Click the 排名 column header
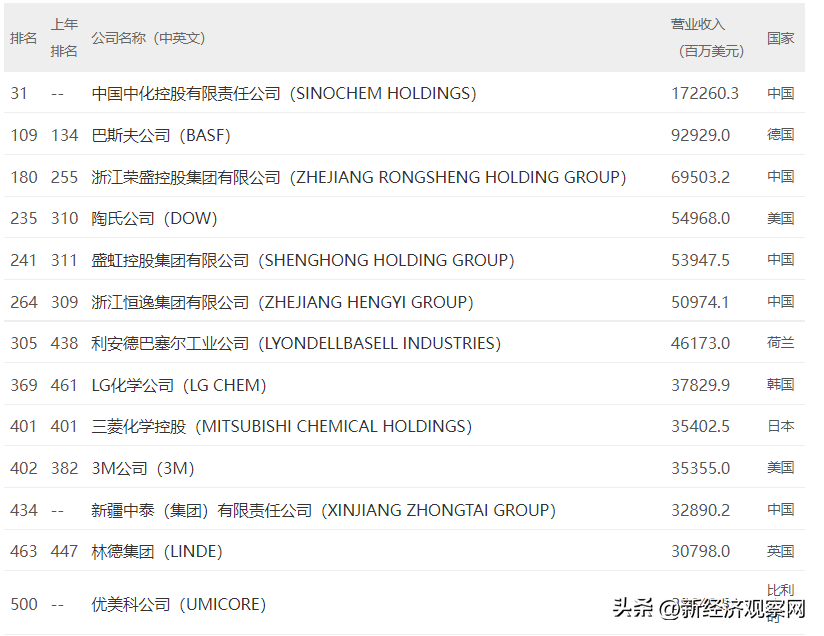 (23, 38)
